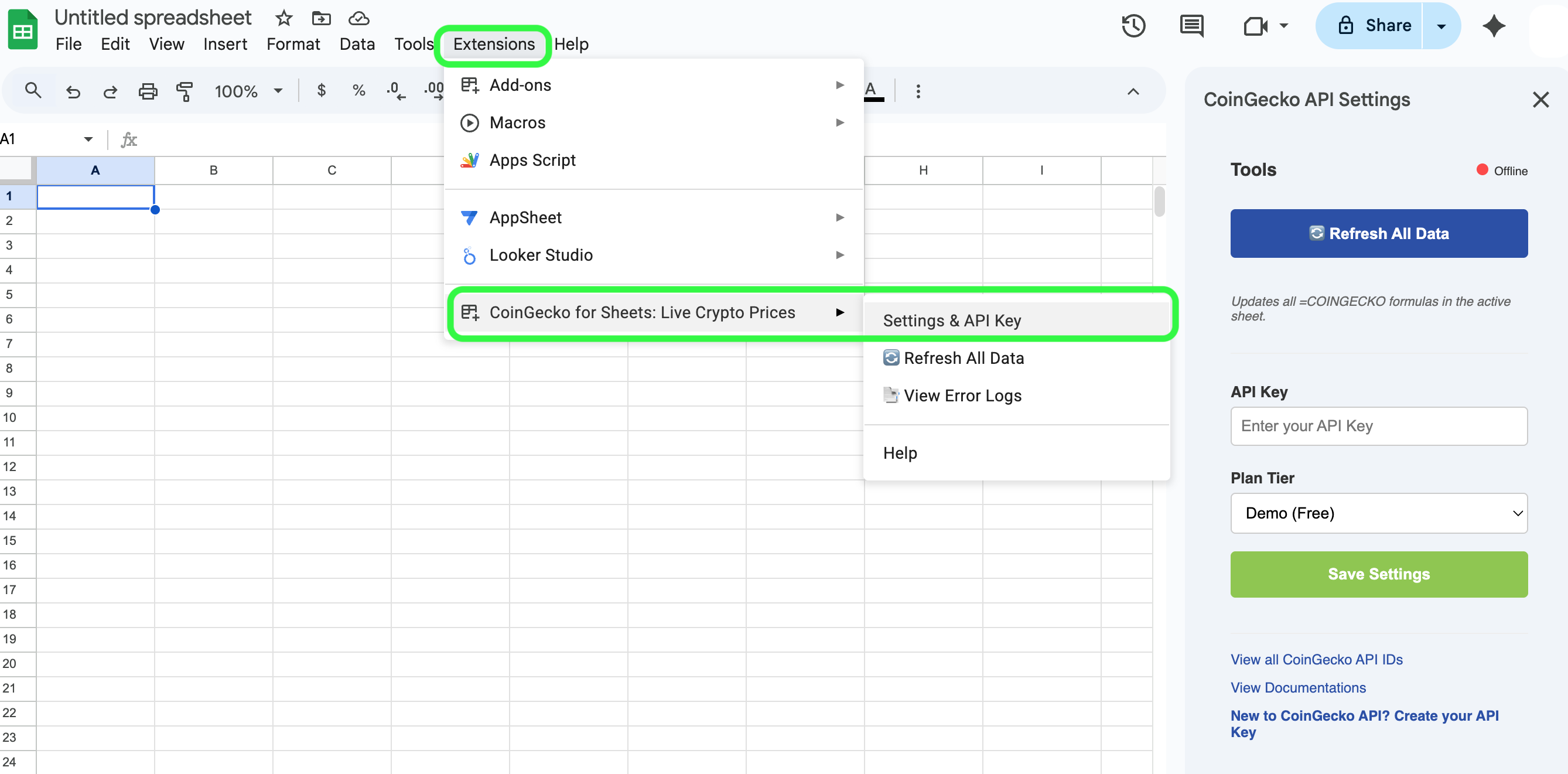Click the API Key input field
Screen dimensions: 1568x774
1379,425
